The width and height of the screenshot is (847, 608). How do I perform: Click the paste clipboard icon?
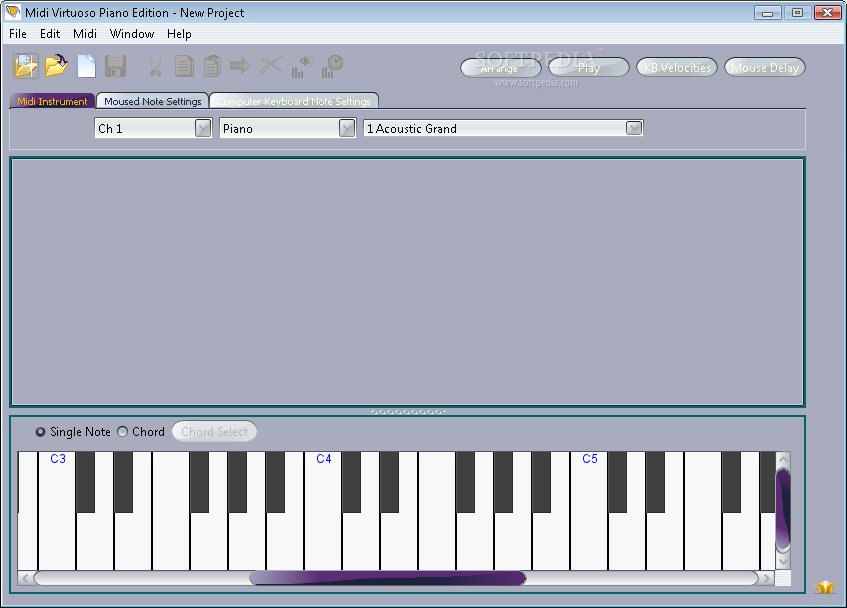tap(212, 66)
